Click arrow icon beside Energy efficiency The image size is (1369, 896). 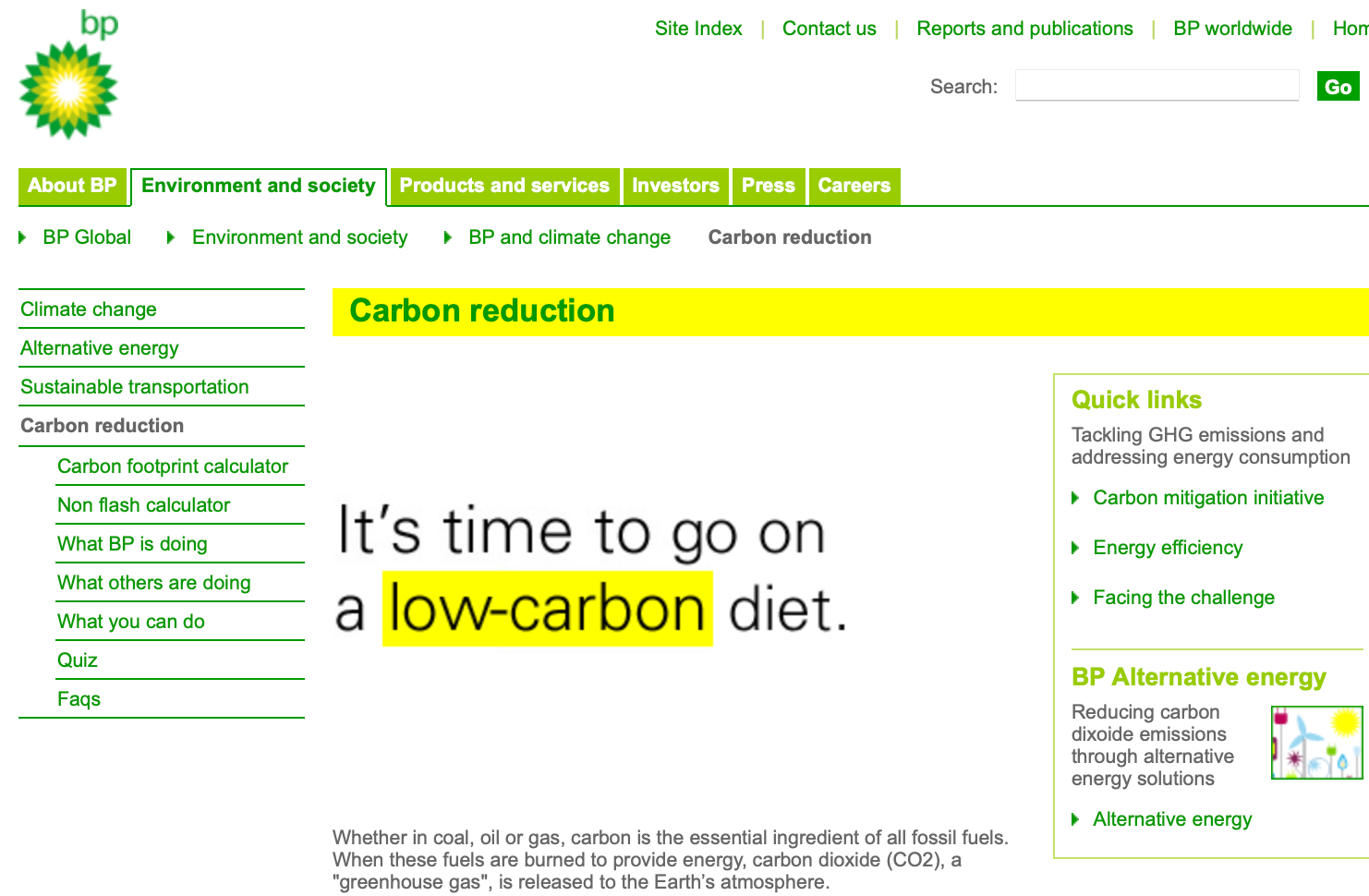tap(1075, 548)
